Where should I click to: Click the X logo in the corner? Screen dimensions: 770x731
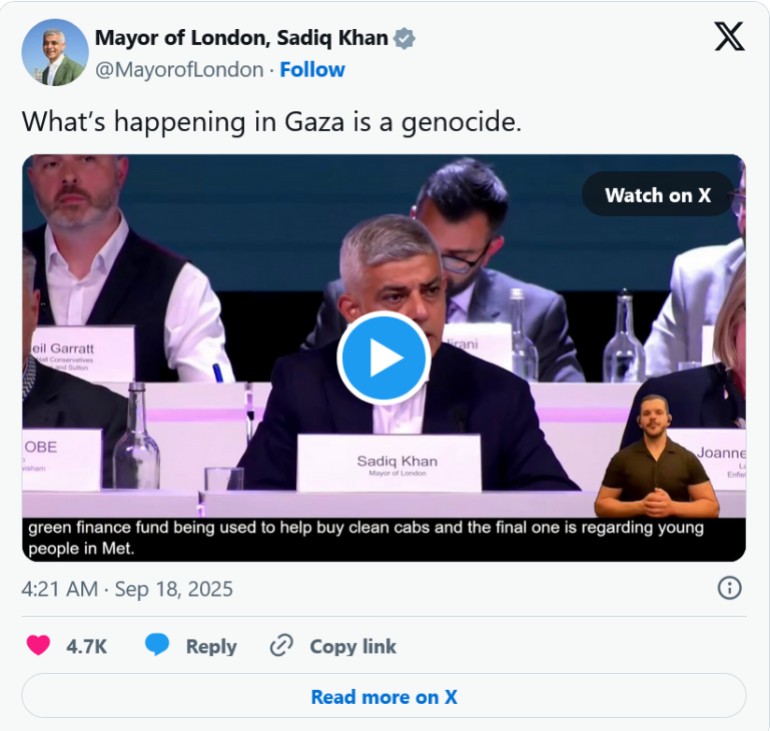[729, 37]
